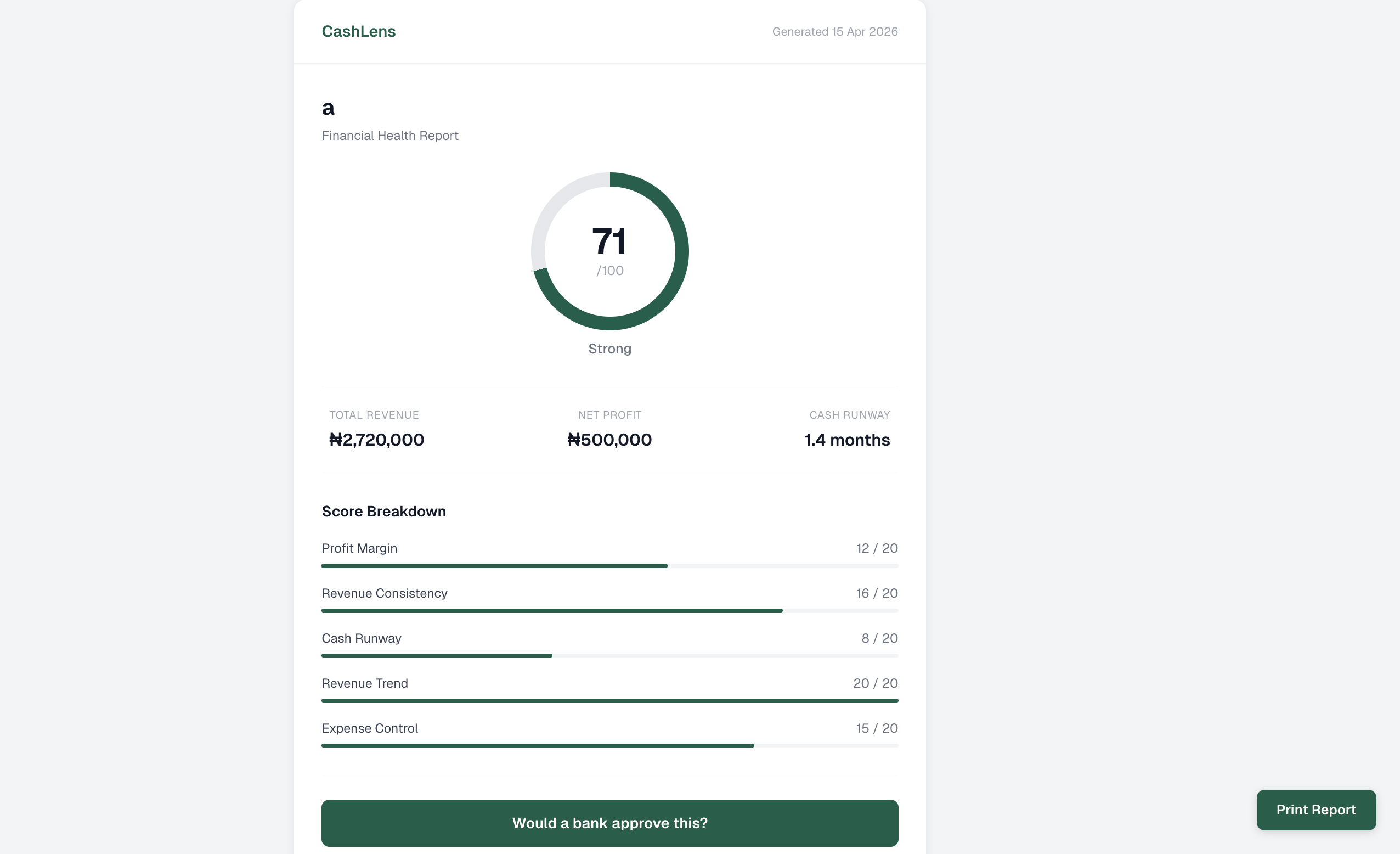
Task: Click the Expense Control progress bar
Action: pyautogui.click(x=609, y=745)
